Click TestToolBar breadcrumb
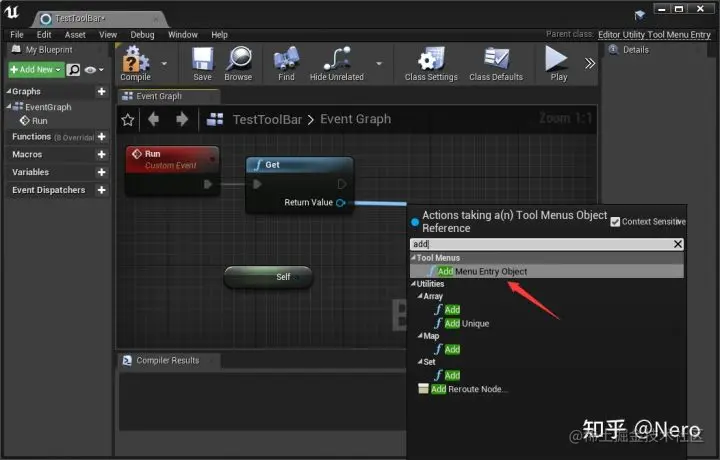Screen dimensions: 720x460 click(267, 119)
